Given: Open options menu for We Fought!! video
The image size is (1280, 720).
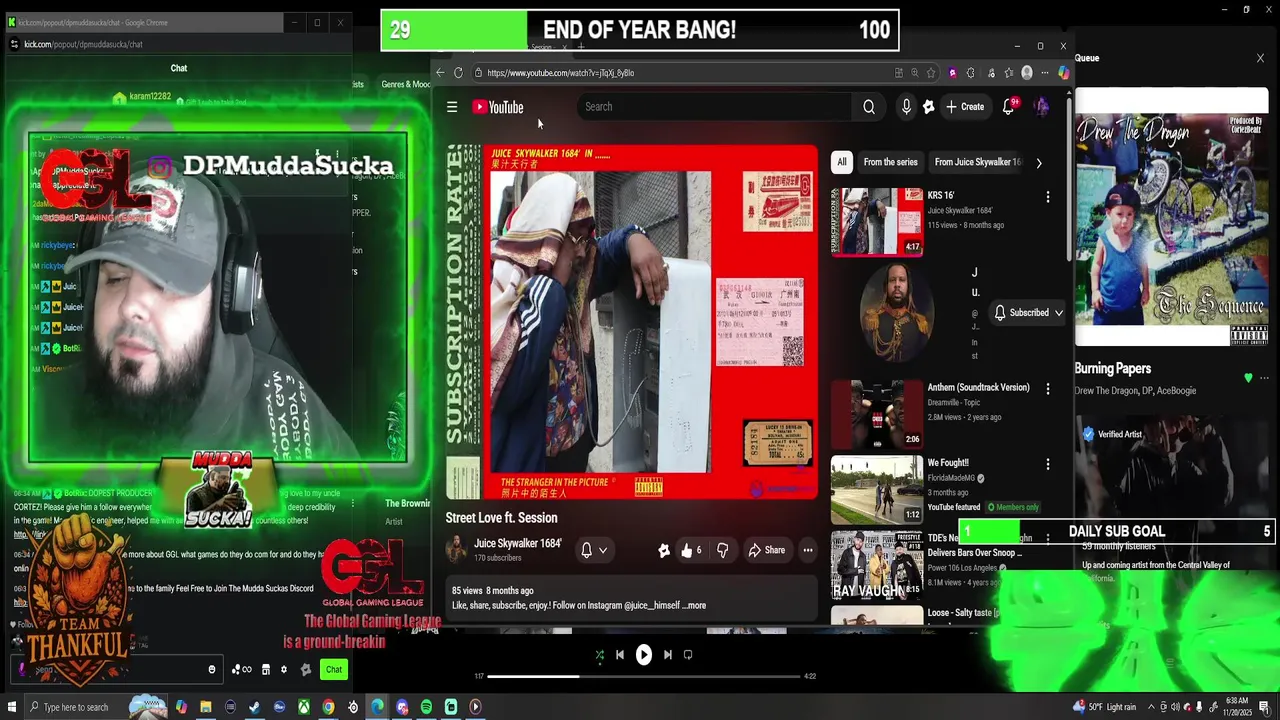Looking at the screenshot, I should pyautogui.click(x=1048, y=464).
